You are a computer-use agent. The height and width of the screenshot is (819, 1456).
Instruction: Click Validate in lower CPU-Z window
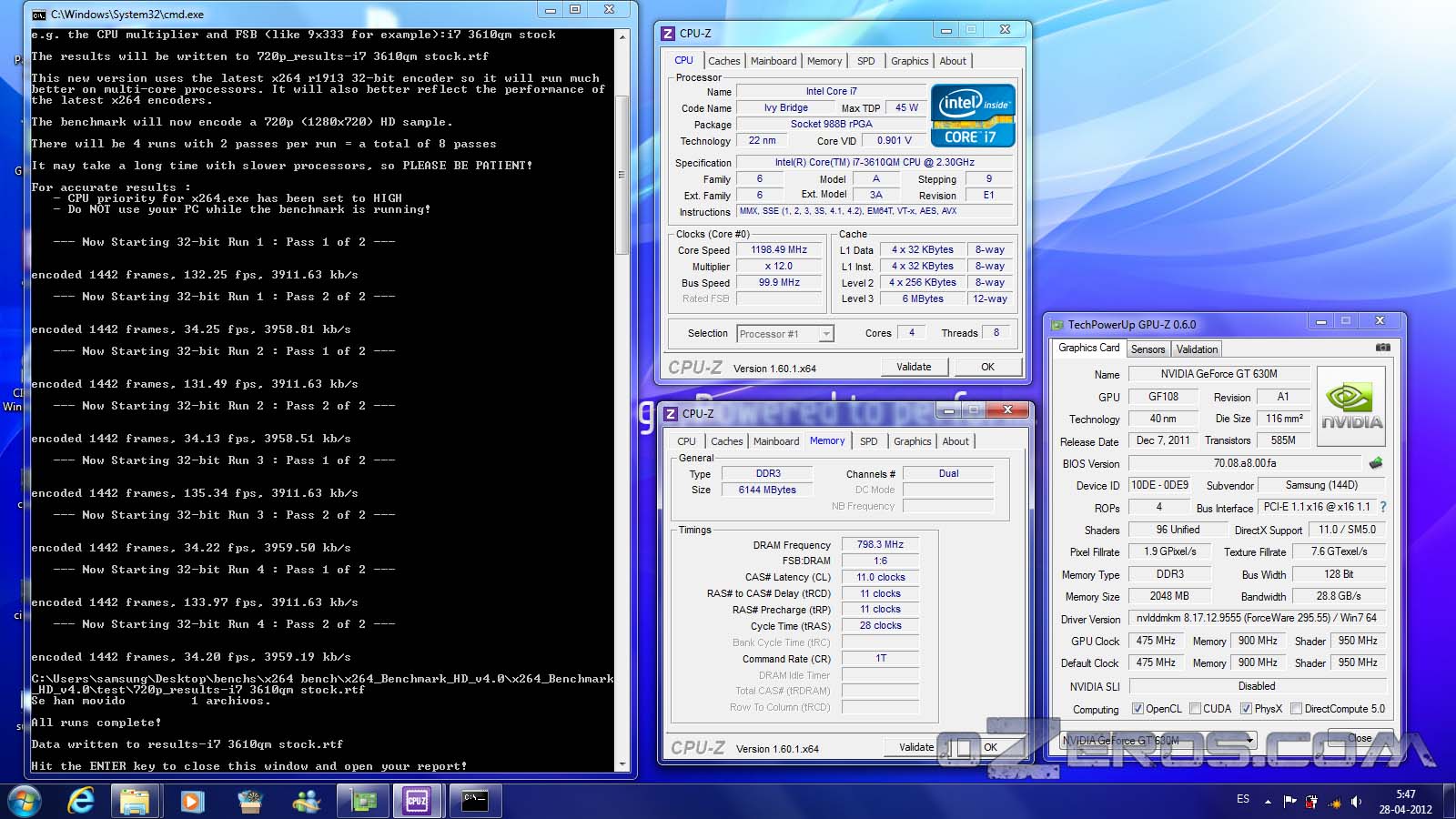(916, 747)
